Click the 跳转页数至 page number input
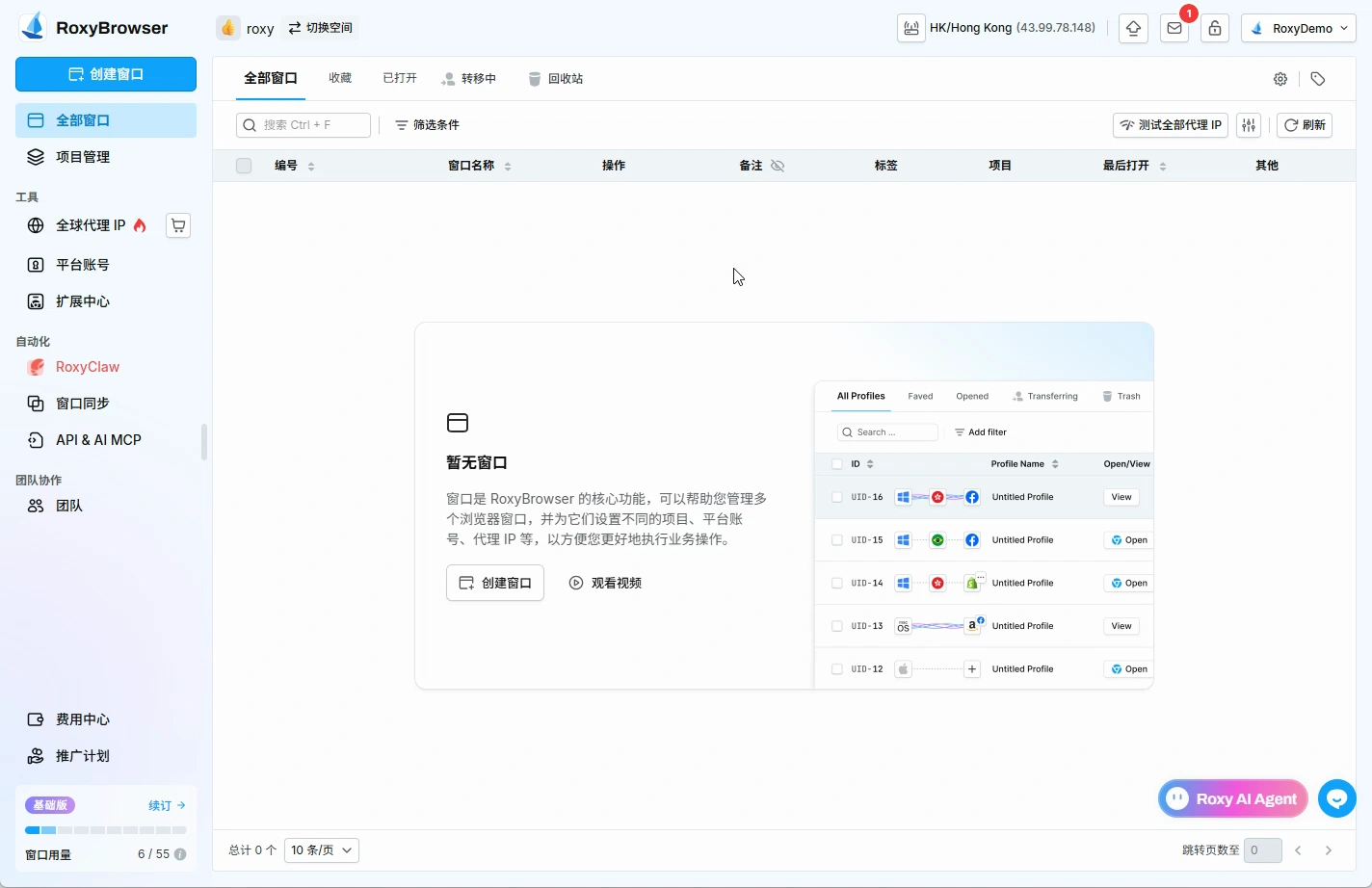1372x888 pixels. (x=1263, y=850)
